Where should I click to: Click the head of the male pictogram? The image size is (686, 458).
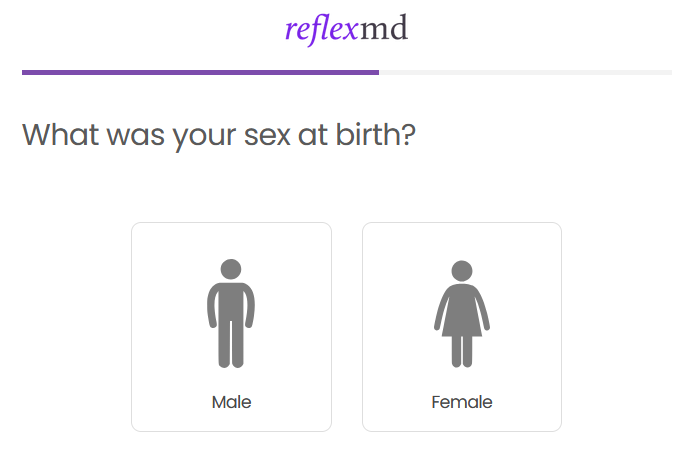231,269
